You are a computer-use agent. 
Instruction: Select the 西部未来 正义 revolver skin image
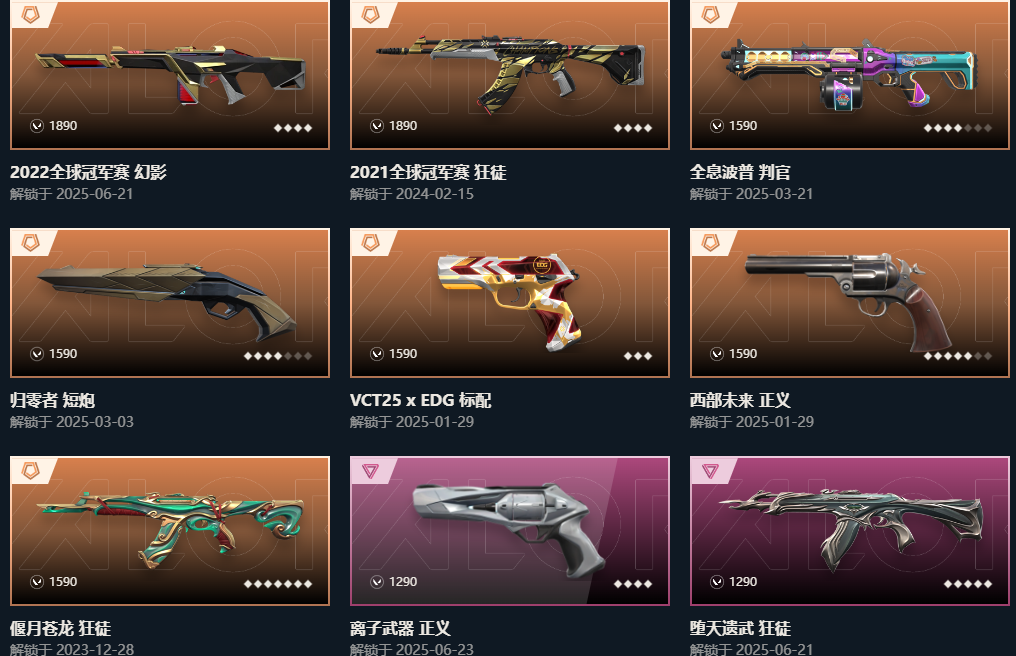point(849,303)
